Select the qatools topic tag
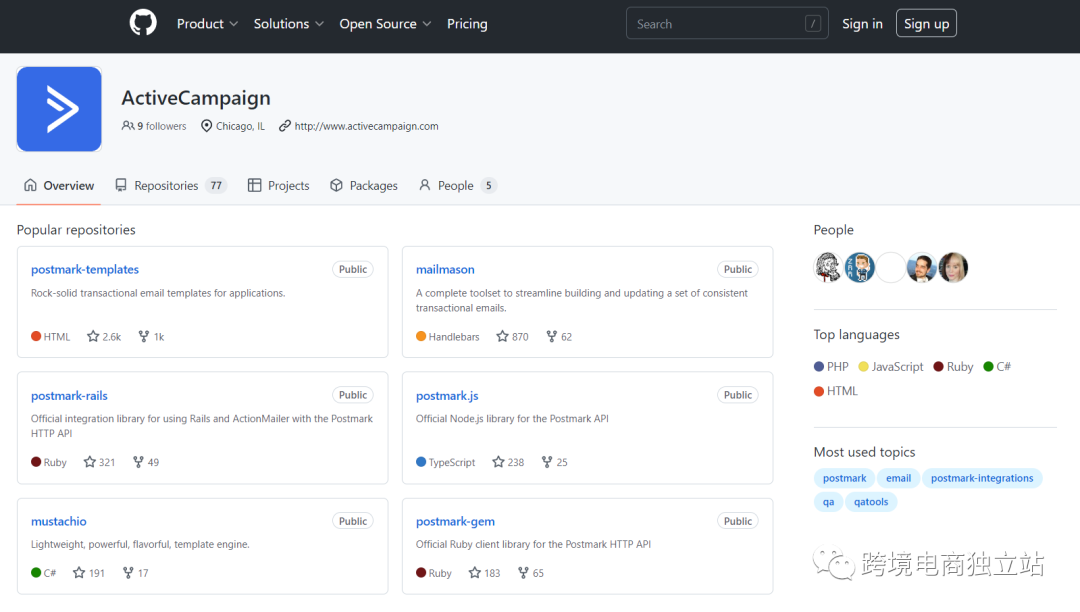The width and height of the screenshot is (1080, 612). click(x=871, y=501)
